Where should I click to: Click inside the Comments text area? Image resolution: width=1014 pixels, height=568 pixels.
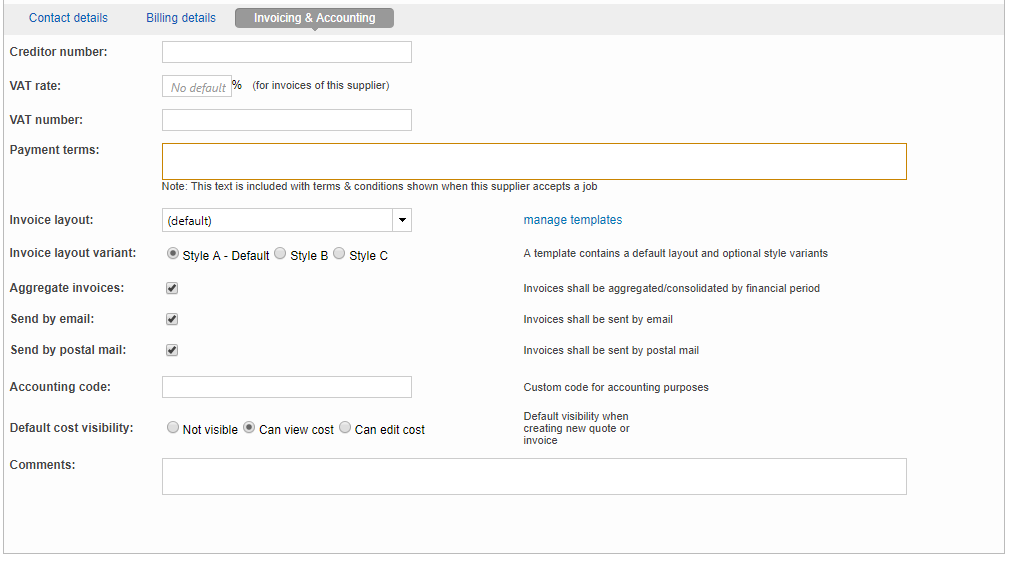point(534,476)
